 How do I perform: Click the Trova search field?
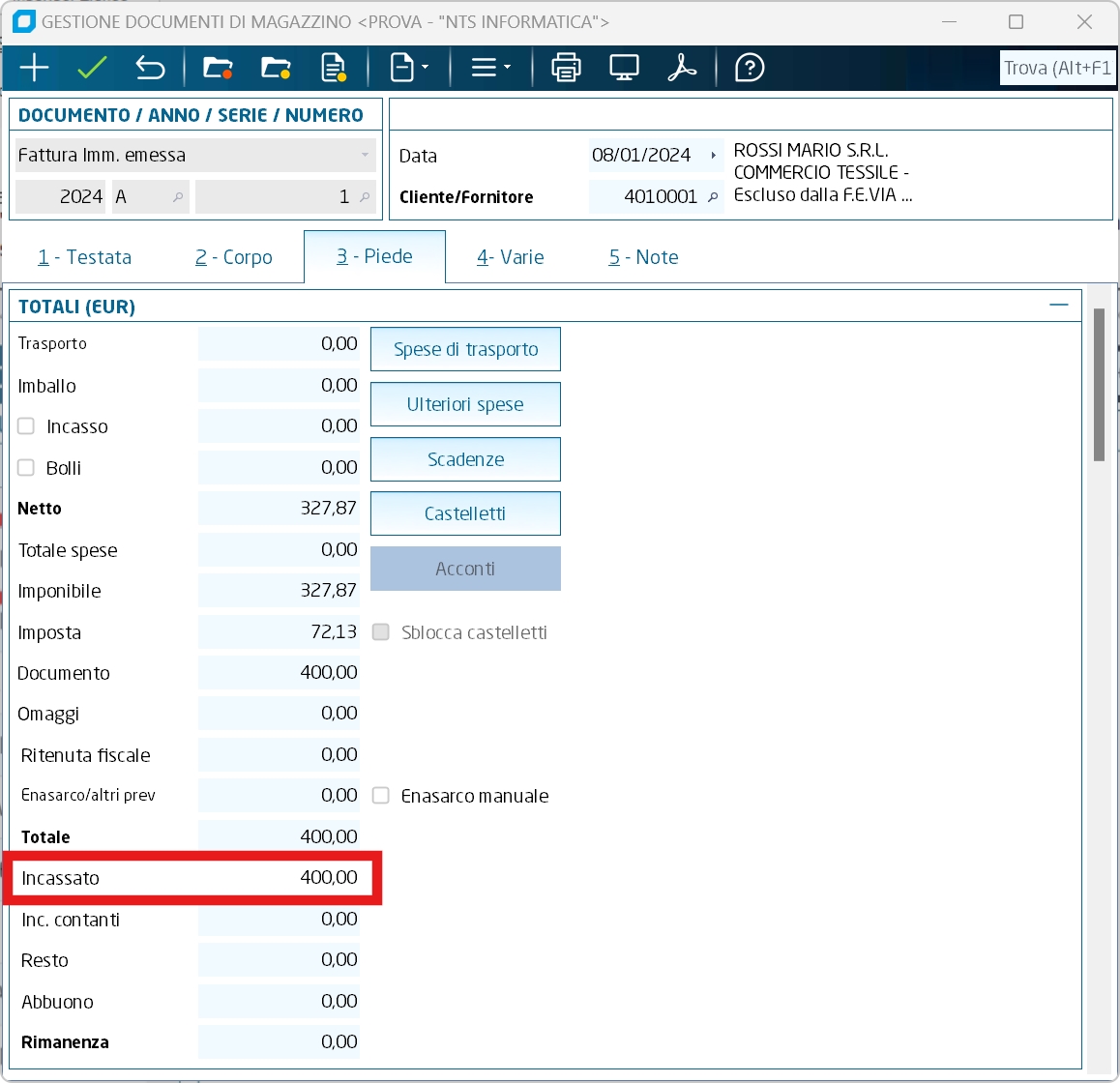[x=1057, y=68]
